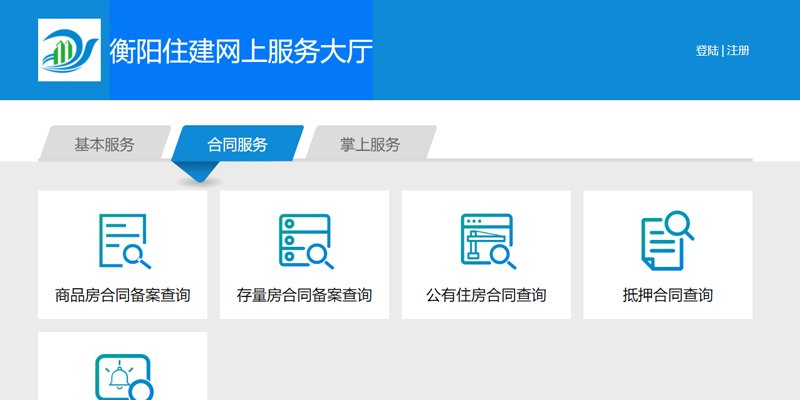
Task: Open the 登陆 login link
Action: 707,51
